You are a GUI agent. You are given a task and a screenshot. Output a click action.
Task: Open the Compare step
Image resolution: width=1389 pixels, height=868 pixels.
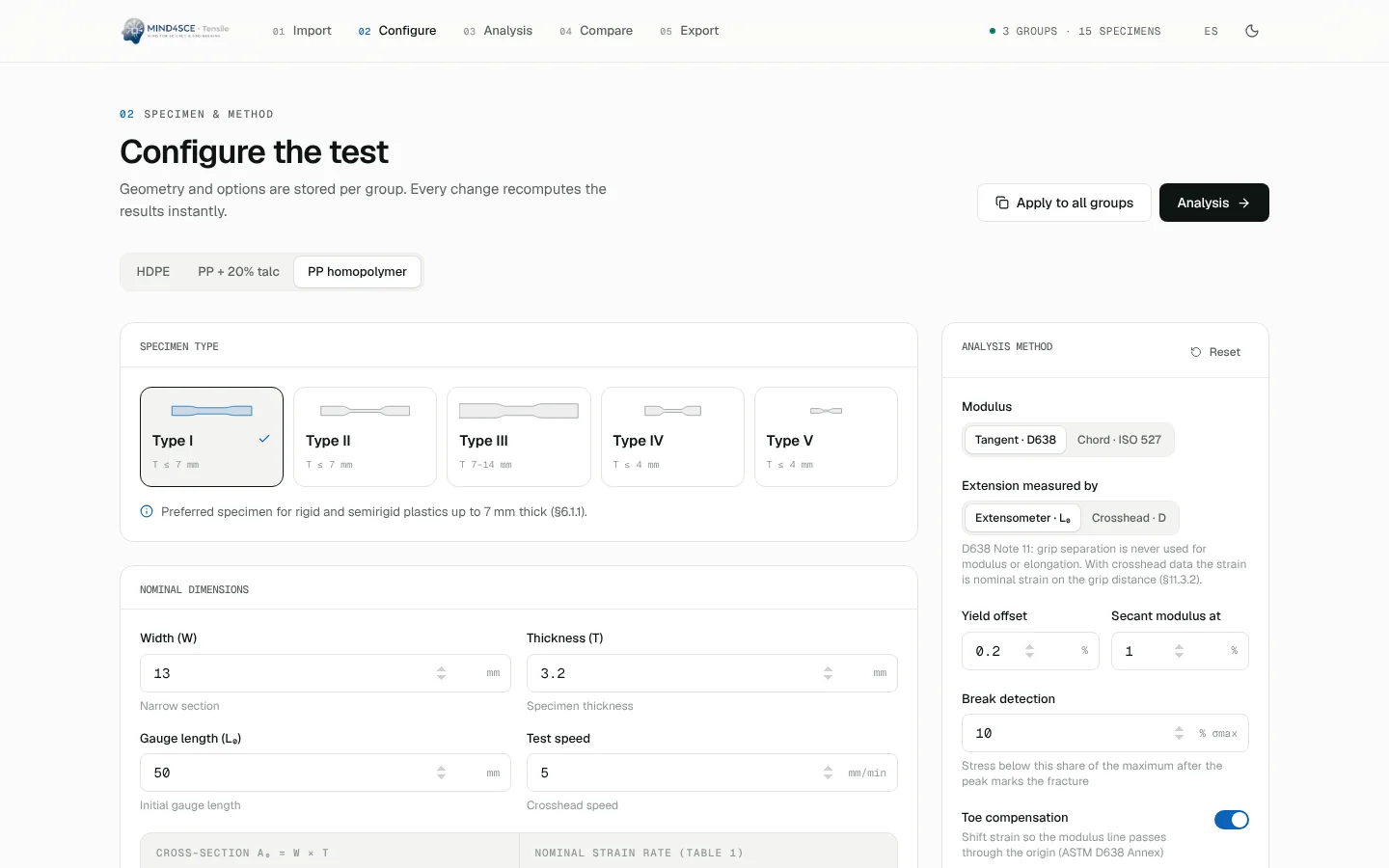point(596,31)
